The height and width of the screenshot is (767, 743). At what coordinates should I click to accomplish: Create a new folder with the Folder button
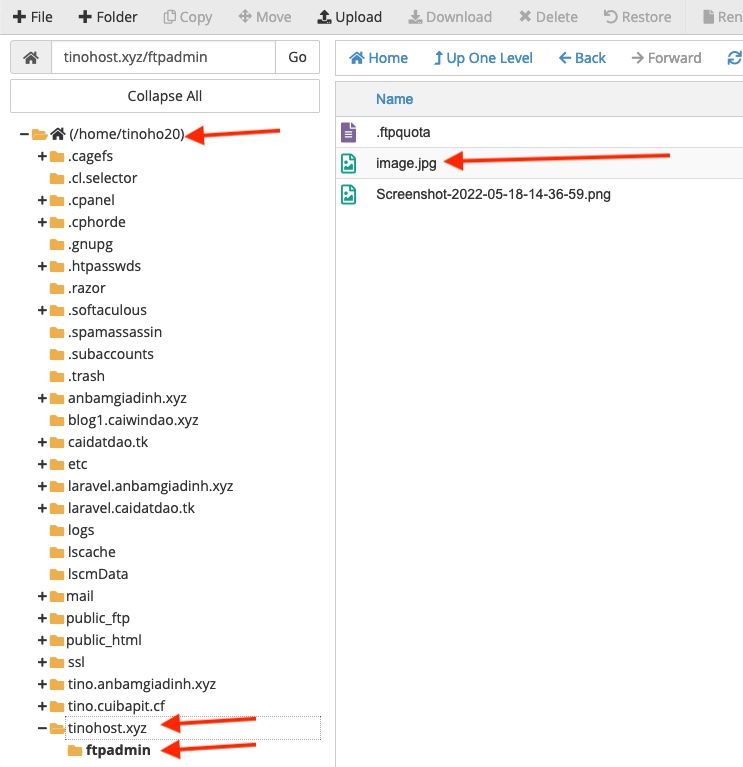pyautogui.click(x=108, y=17)
